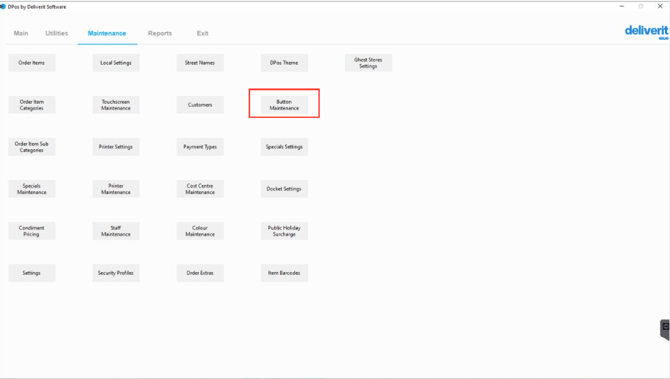Open Ghost Stores Settings
The image size is (670, 379).
click(x=368, y=63)
